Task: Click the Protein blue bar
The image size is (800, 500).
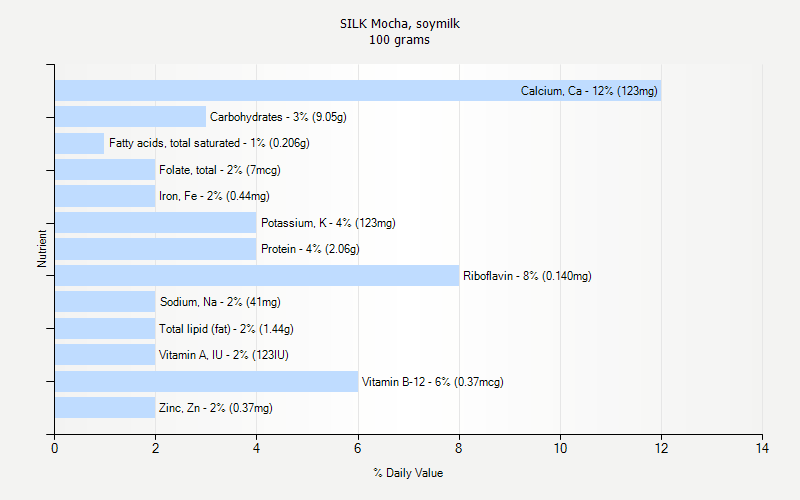Action: point(156,249)
